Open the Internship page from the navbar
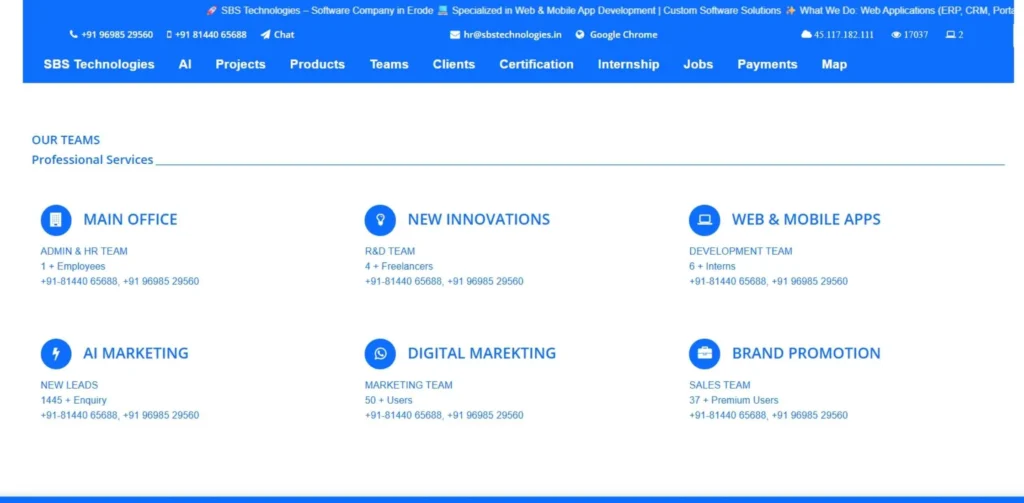 628,64
